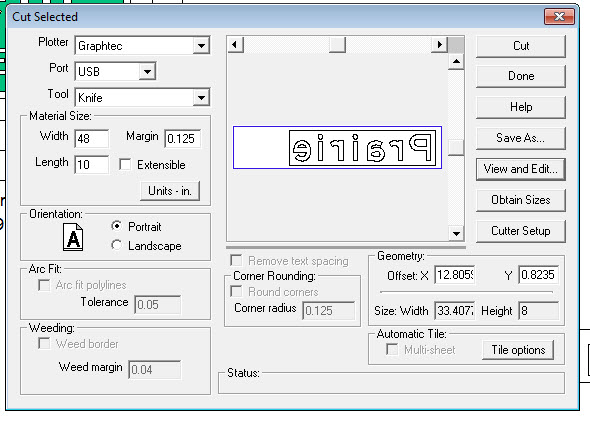The image size is (590, 425).
Task: Click the Material Width input field
Action: [92, 139]
